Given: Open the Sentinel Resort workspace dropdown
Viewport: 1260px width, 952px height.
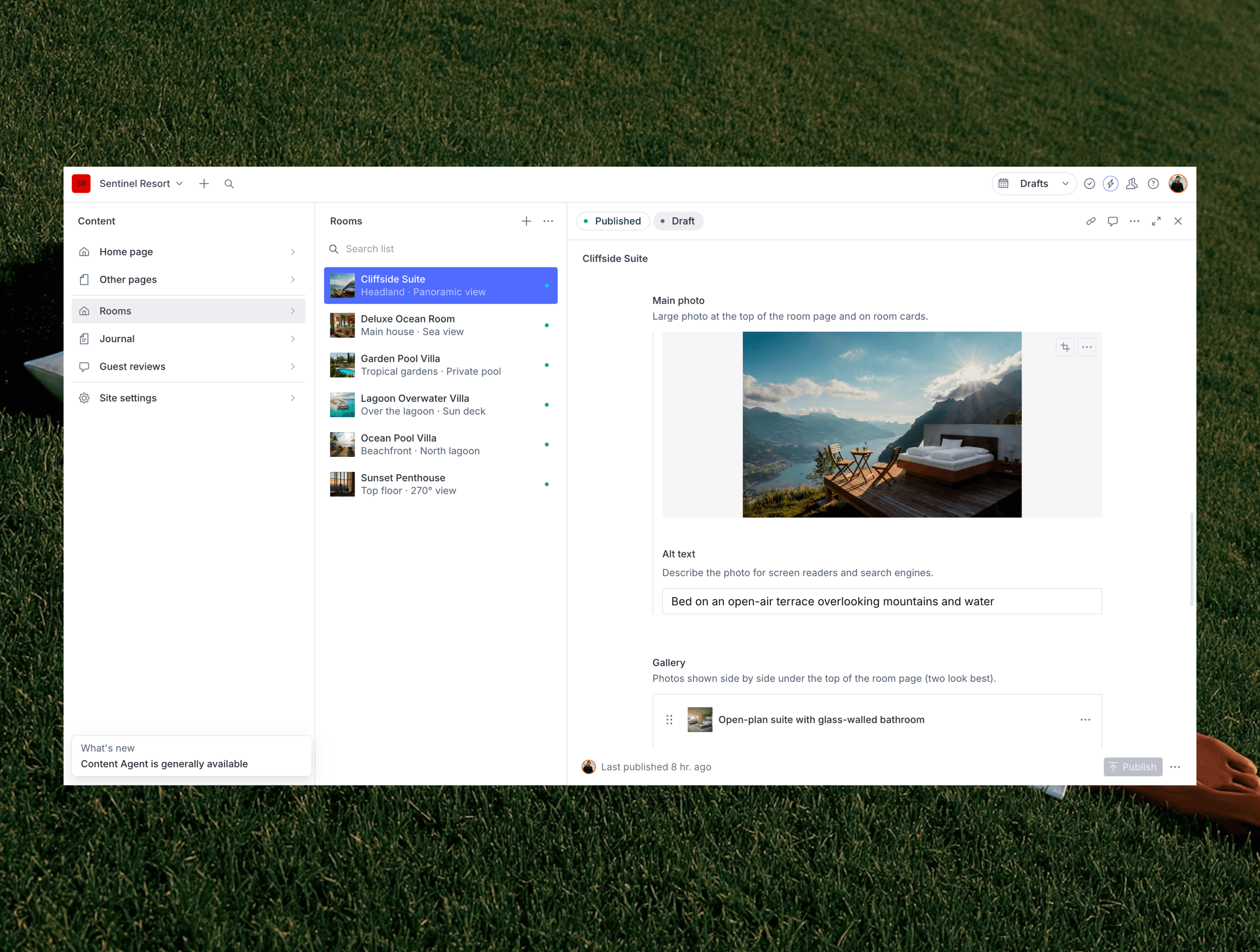Looking at the screenshot, I should [140, 183].
